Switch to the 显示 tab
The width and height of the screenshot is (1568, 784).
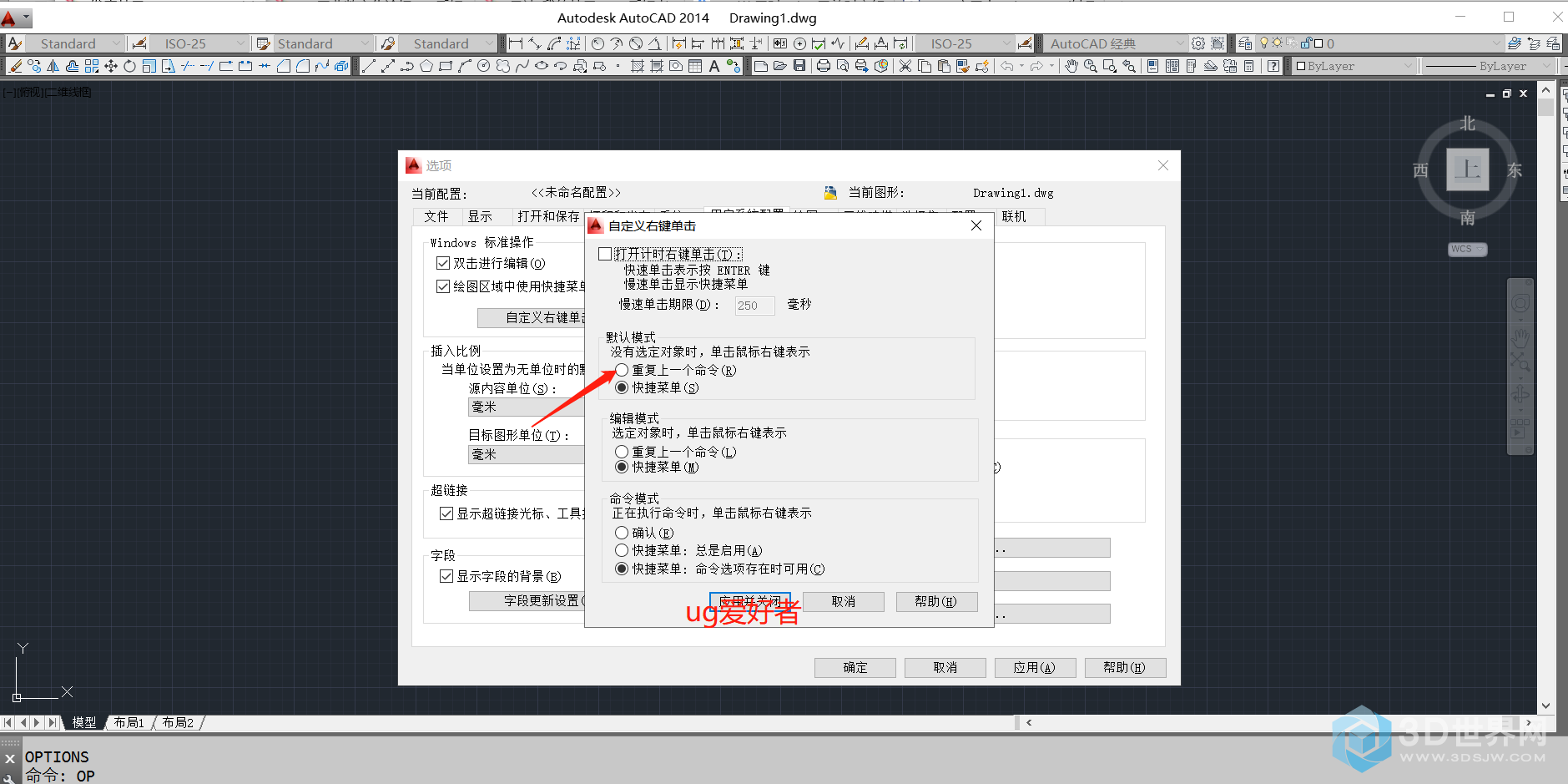tap(480, 216)
